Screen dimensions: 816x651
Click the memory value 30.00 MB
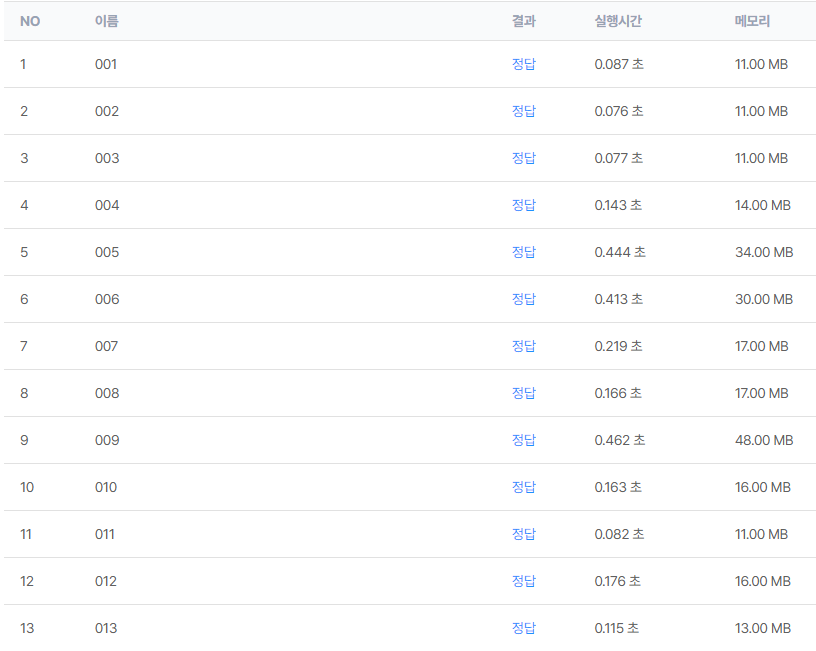[x=764, y=299]
